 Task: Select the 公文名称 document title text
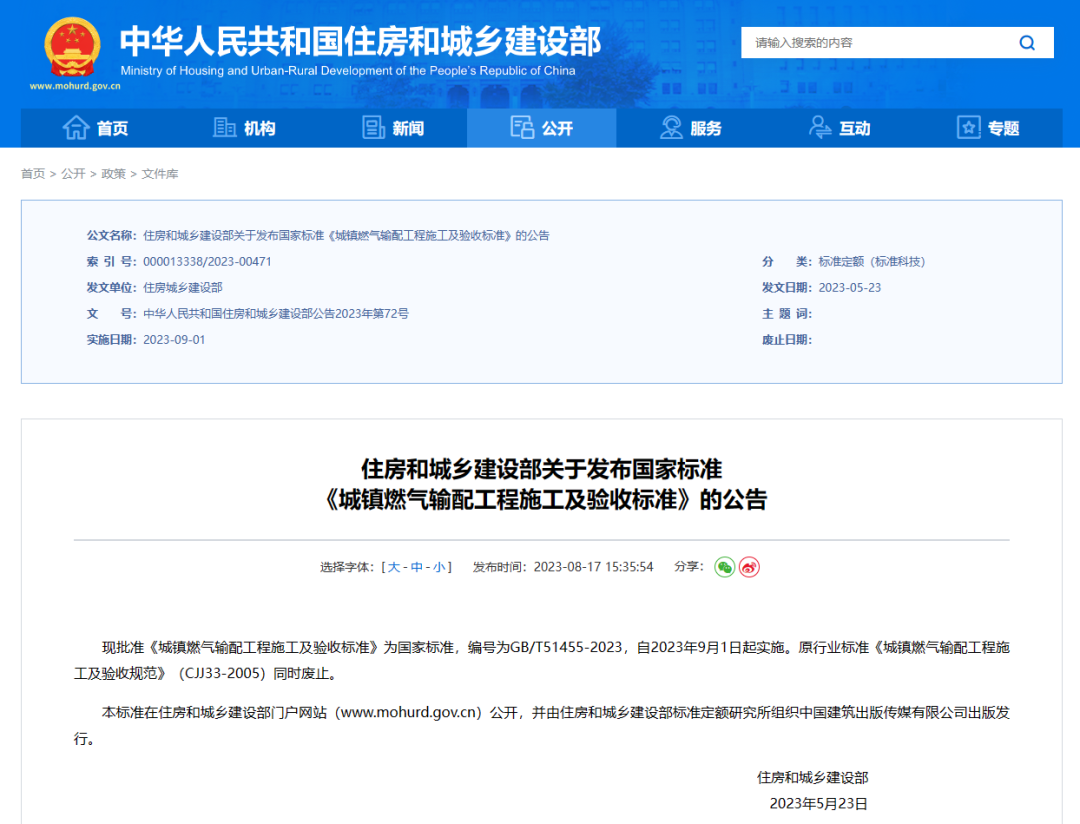(x=346, y=236)
